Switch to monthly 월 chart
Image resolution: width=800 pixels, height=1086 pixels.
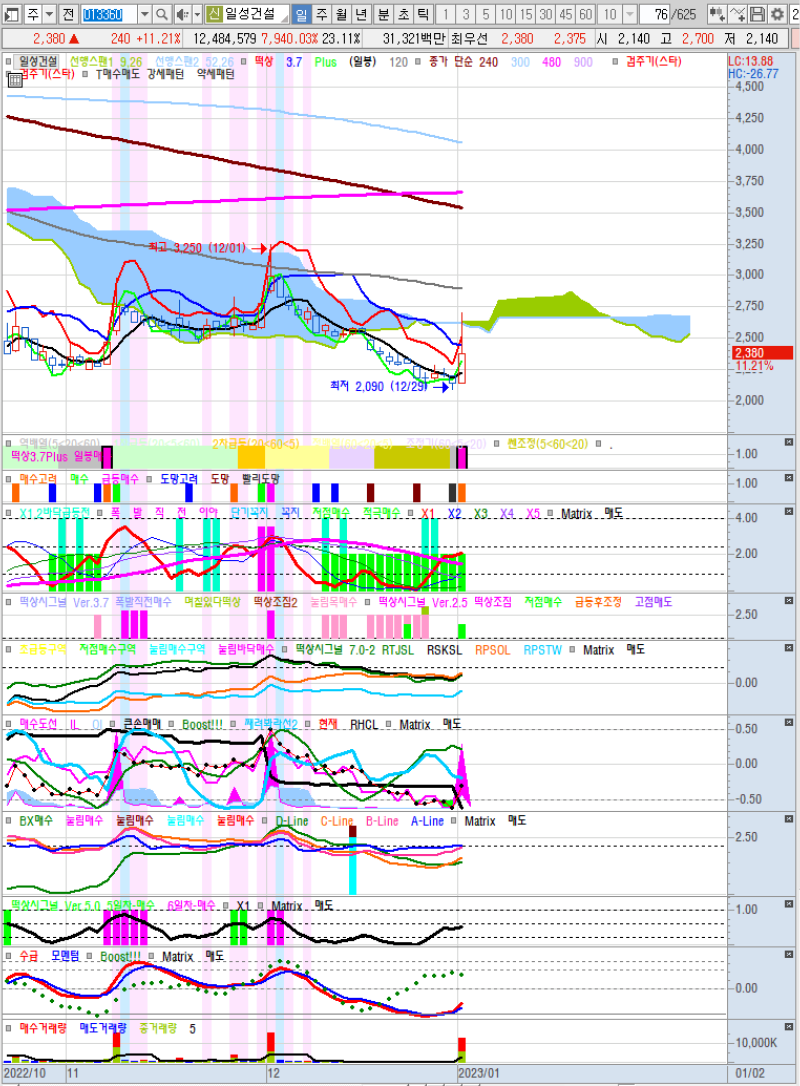tap(341, 14)
